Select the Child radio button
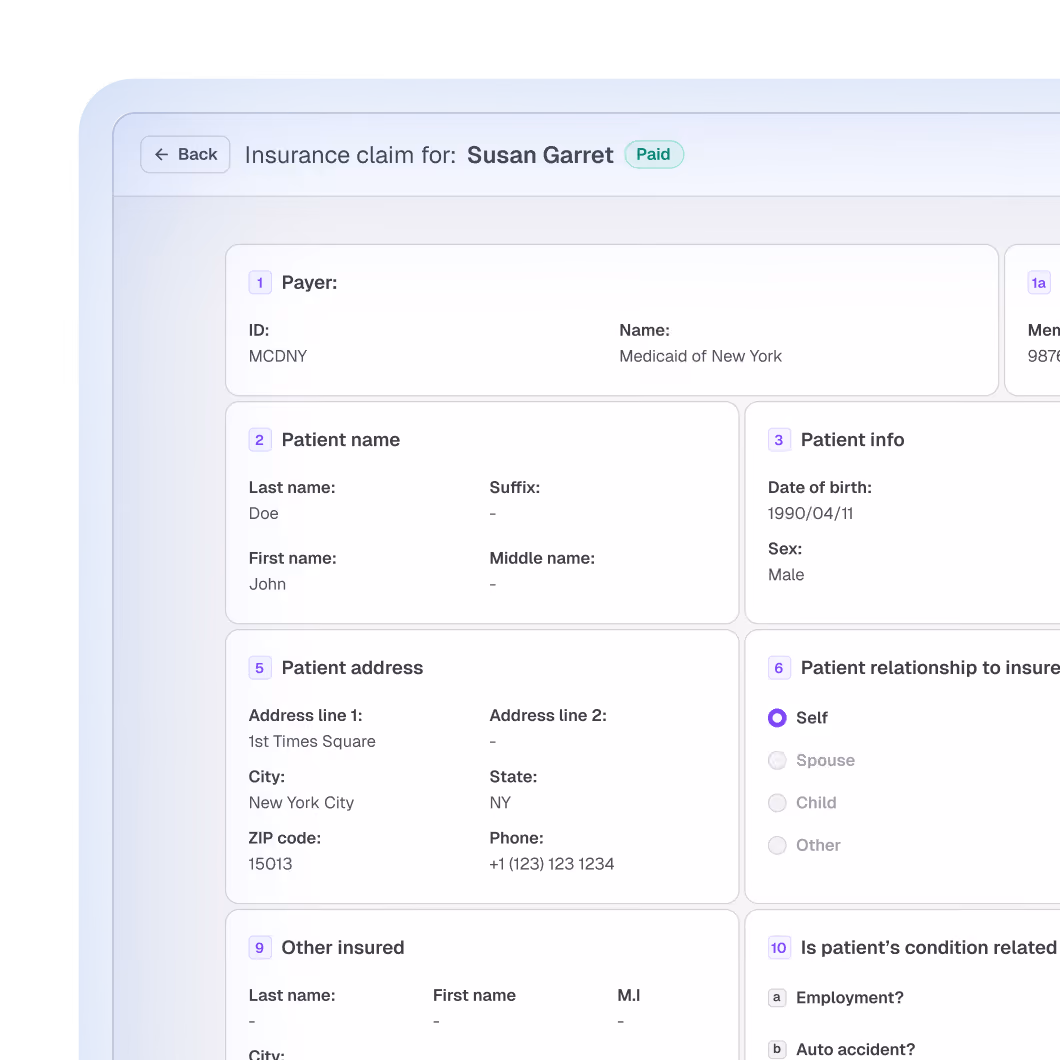 point(777,803)
